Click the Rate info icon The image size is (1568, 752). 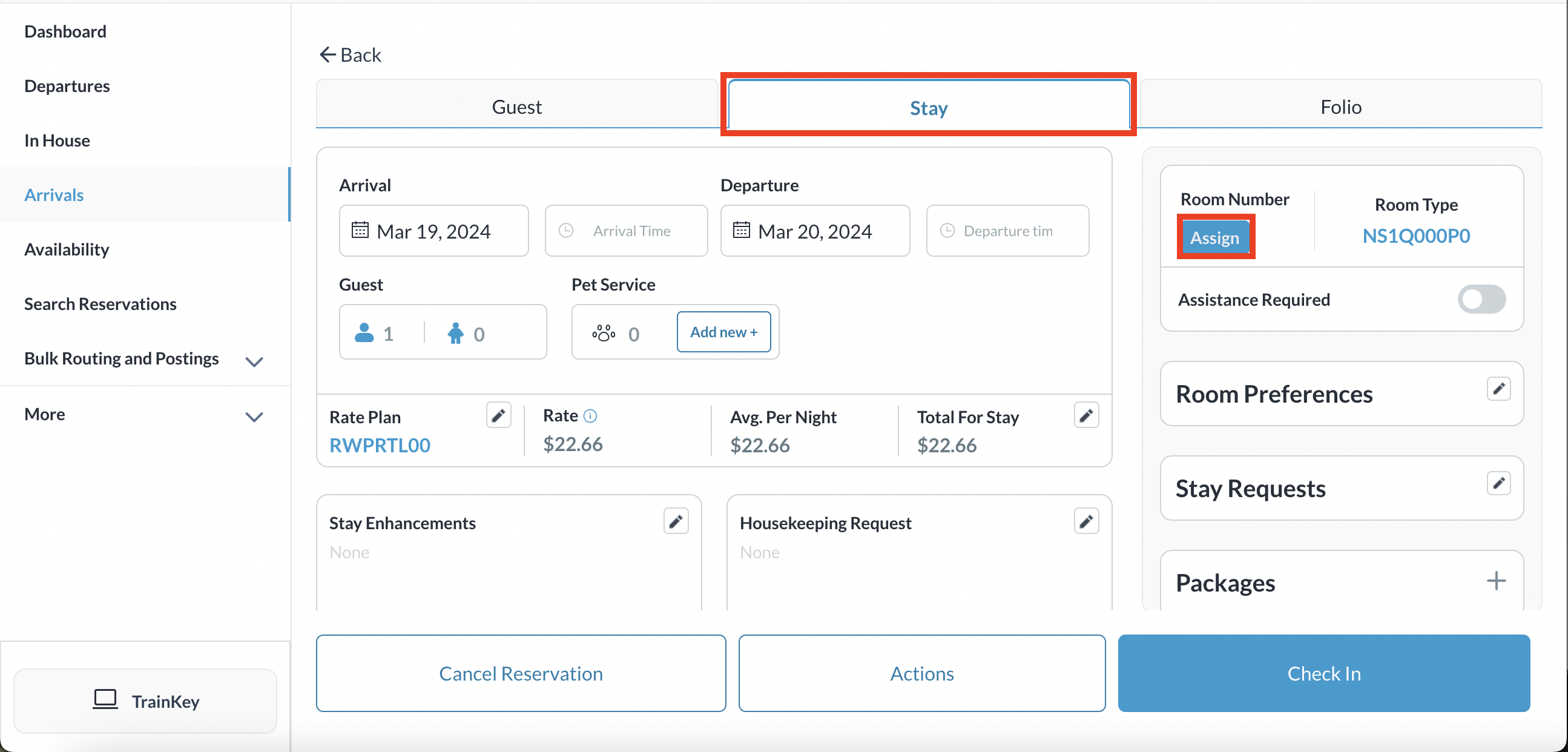coord(590,416)
